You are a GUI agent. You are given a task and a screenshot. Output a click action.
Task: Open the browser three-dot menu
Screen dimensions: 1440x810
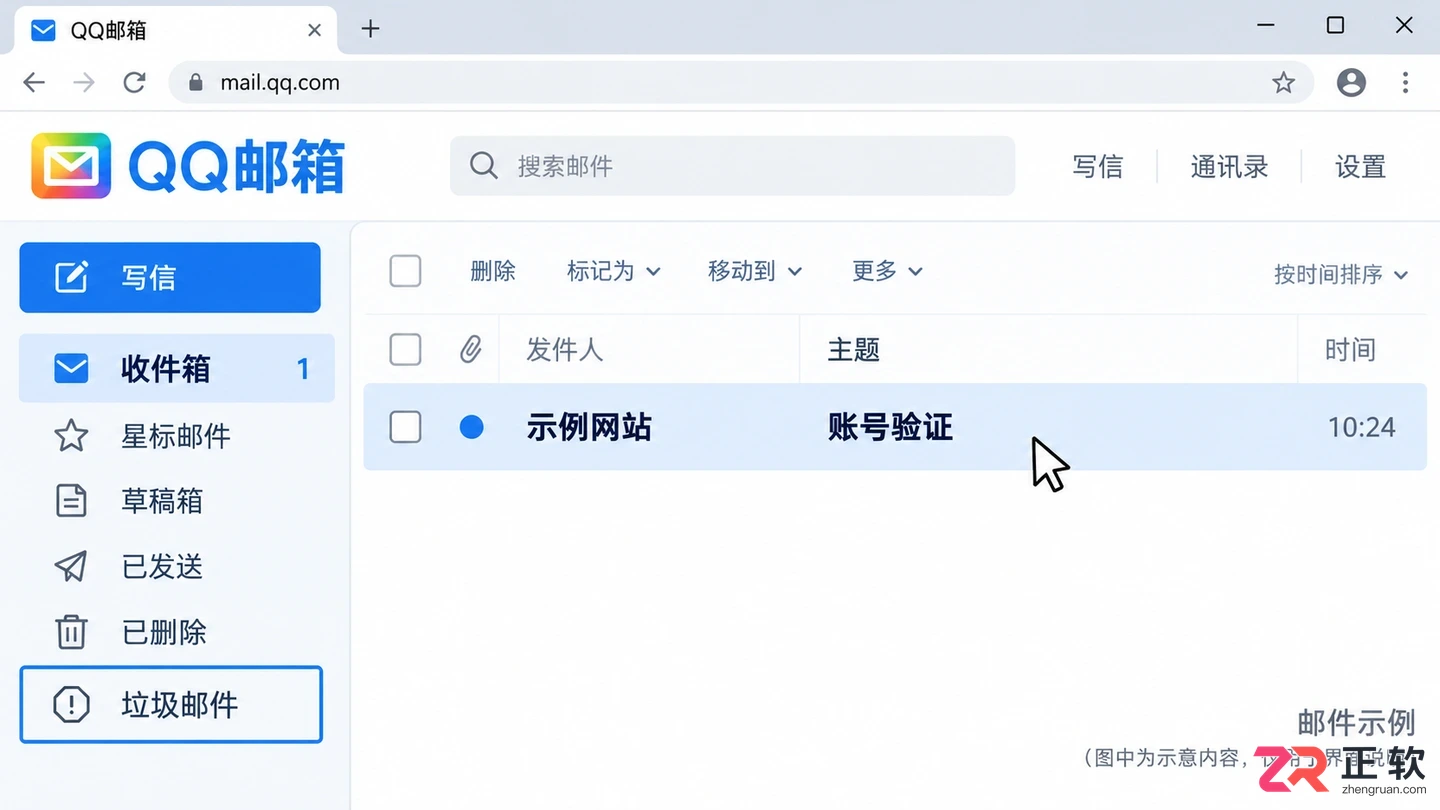[1405, 83]
